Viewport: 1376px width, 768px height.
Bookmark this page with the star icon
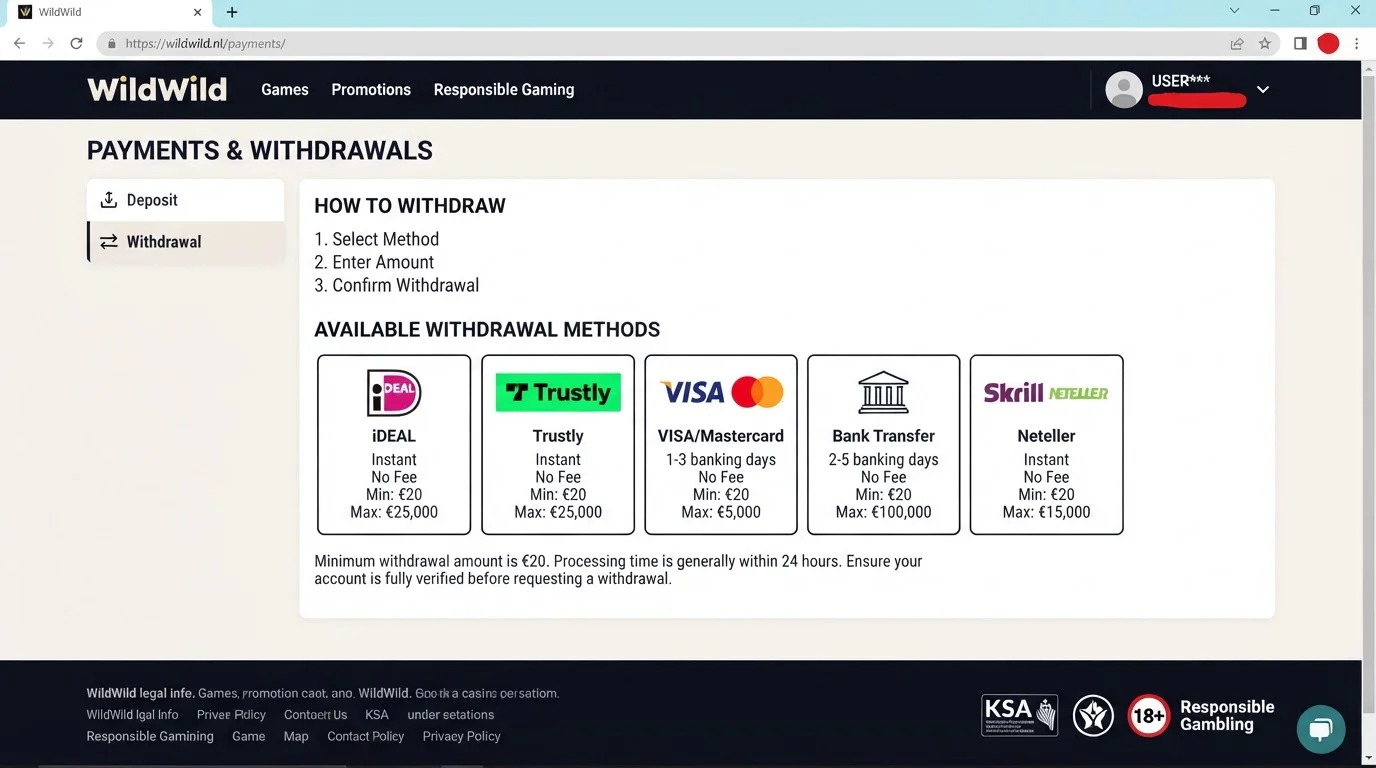click(x=1265, y=44)
